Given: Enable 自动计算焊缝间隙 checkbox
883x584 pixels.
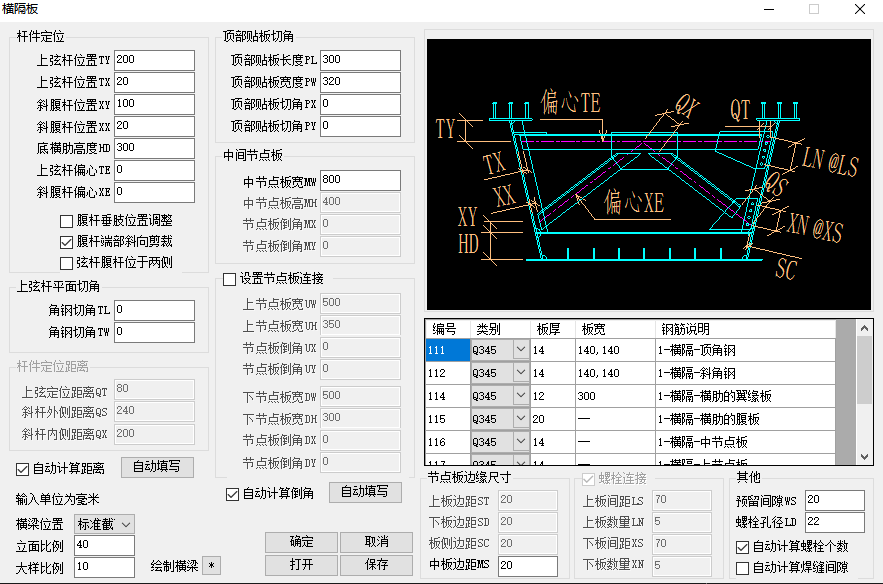Looking at the screenshot, I should point(742,568).
